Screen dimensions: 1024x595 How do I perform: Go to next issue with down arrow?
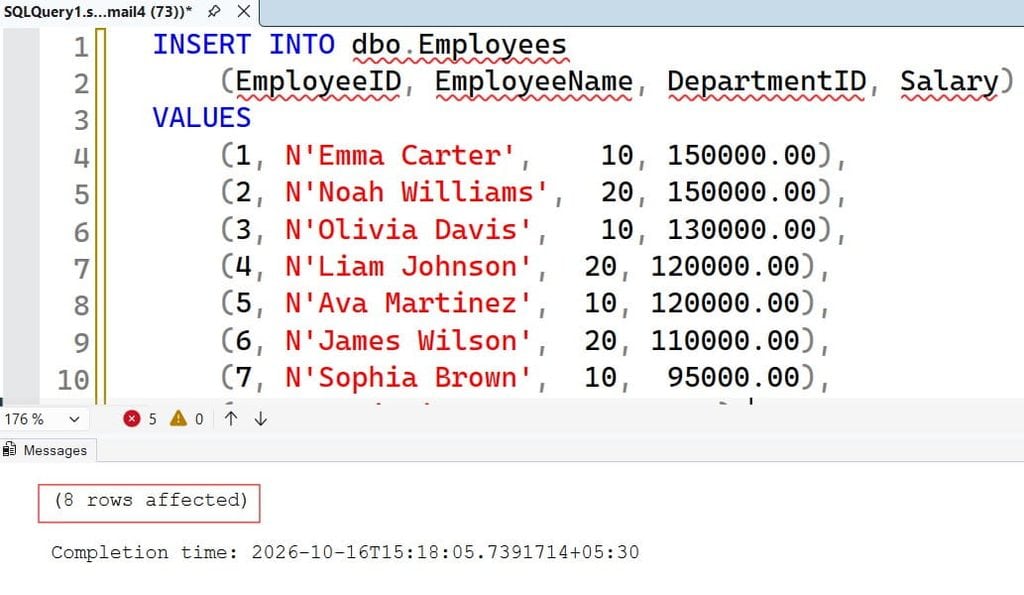(261, 419)
